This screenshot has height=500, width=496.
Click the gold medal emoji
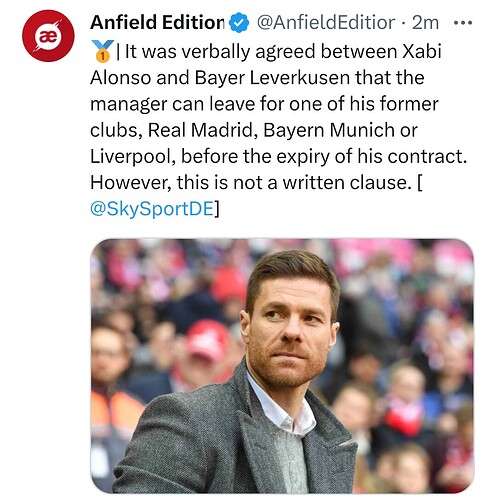[x=103, y=51]
